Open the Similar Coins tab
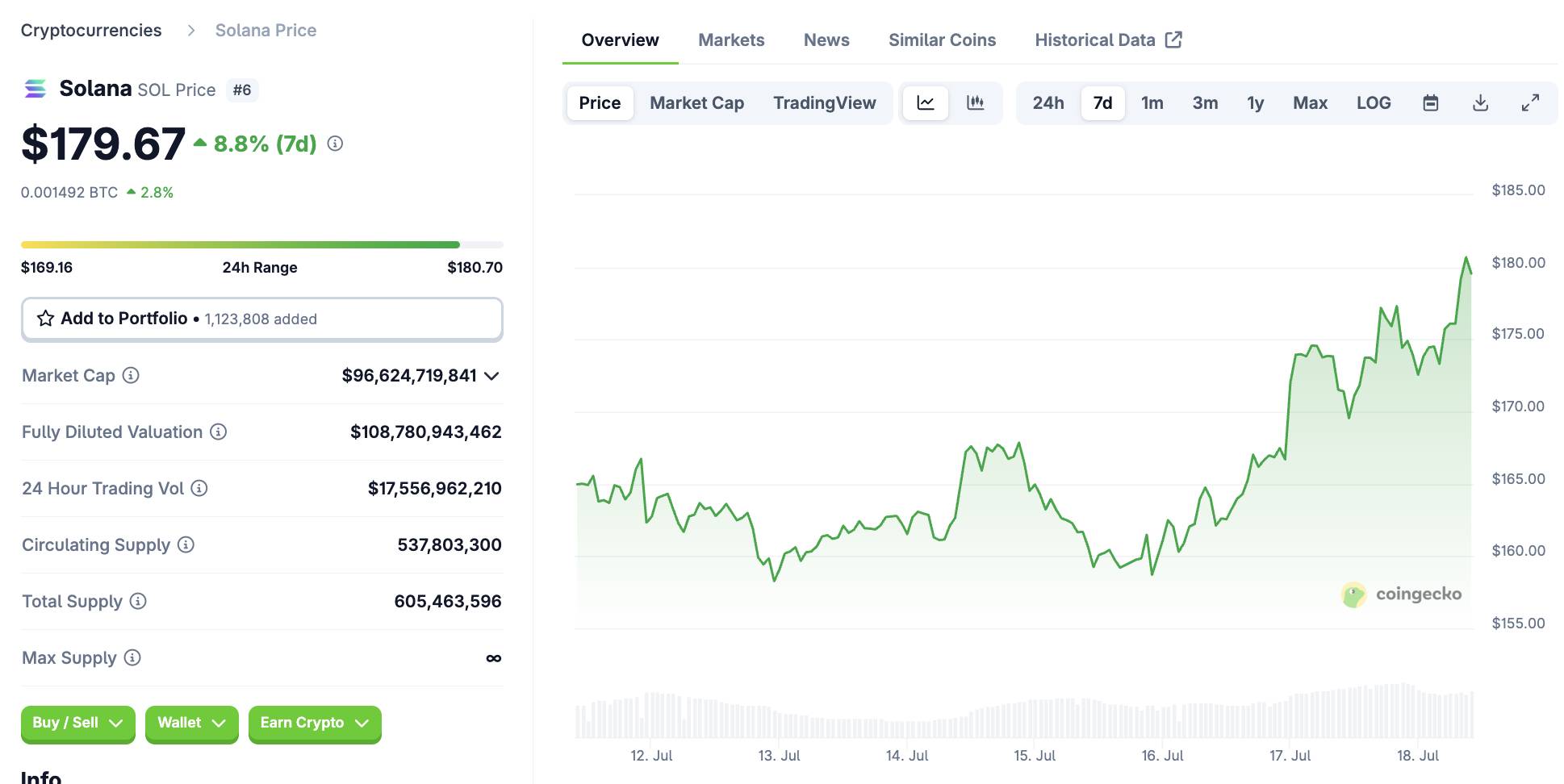Screen dimensions: 1564x784 942,40
